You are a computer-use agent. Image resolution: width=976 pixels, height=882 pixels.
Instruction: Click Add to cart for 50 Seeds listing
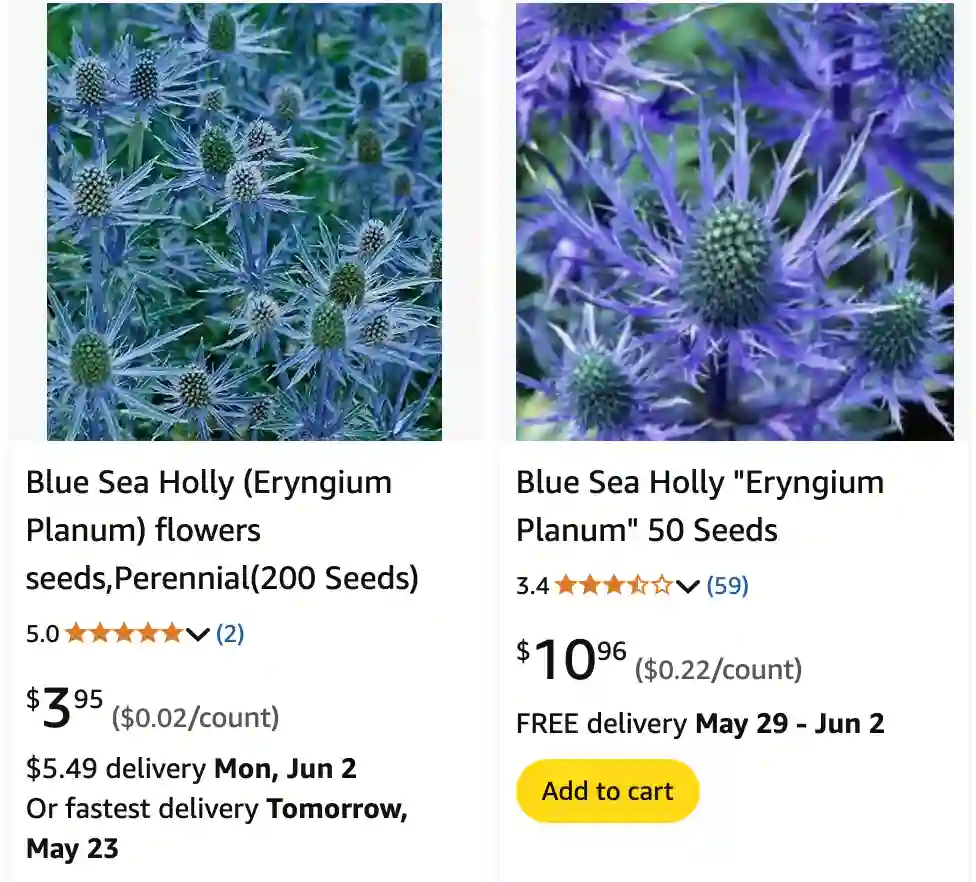[x=607, y=790]
